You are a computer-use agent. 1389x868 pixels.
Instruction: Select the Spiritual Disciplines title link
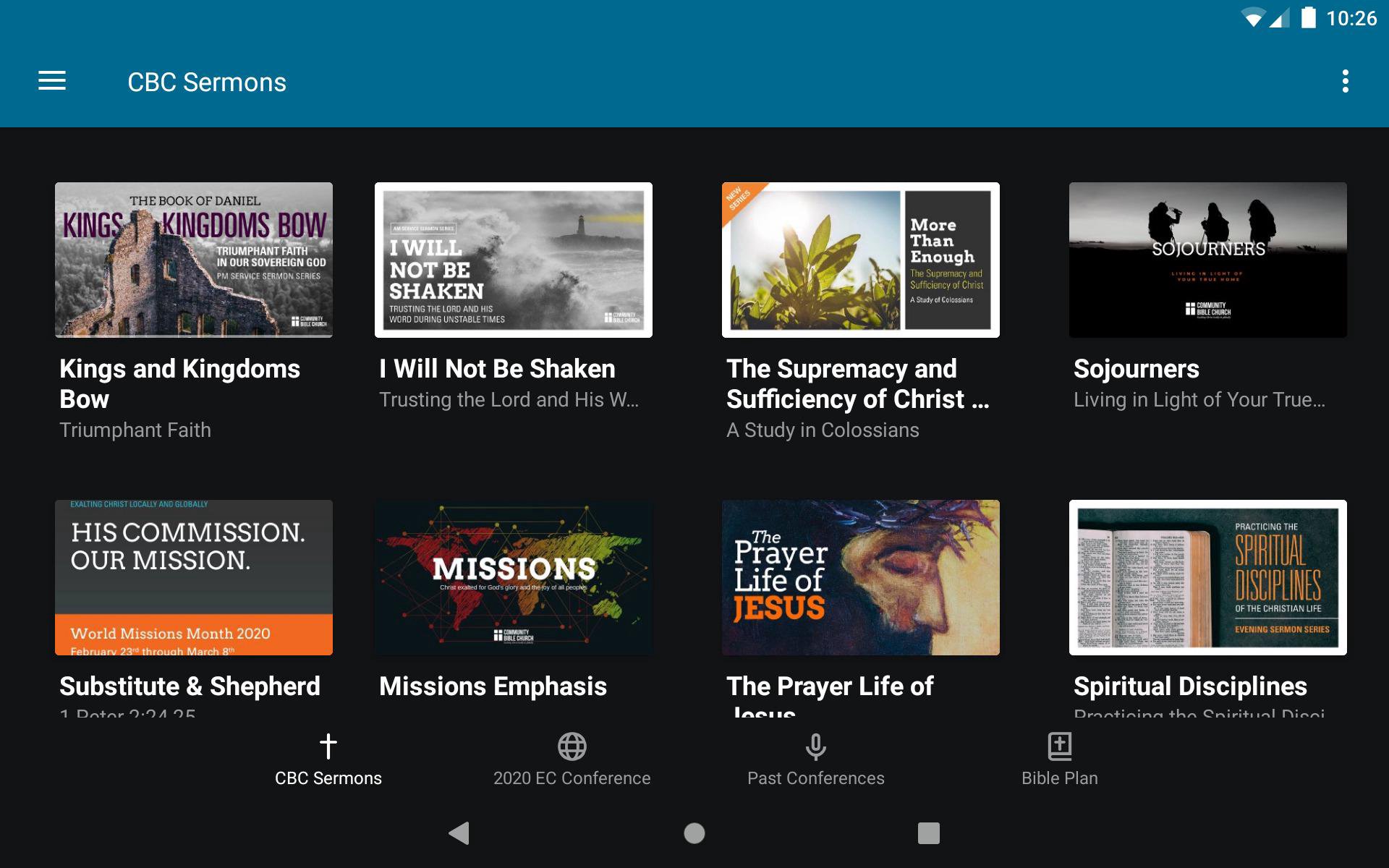point(1190,686)
